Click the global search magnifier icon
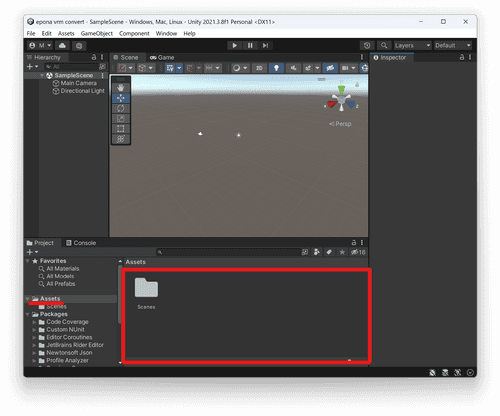Viewport: 500px width, 416px height. (x=384, y=45)
